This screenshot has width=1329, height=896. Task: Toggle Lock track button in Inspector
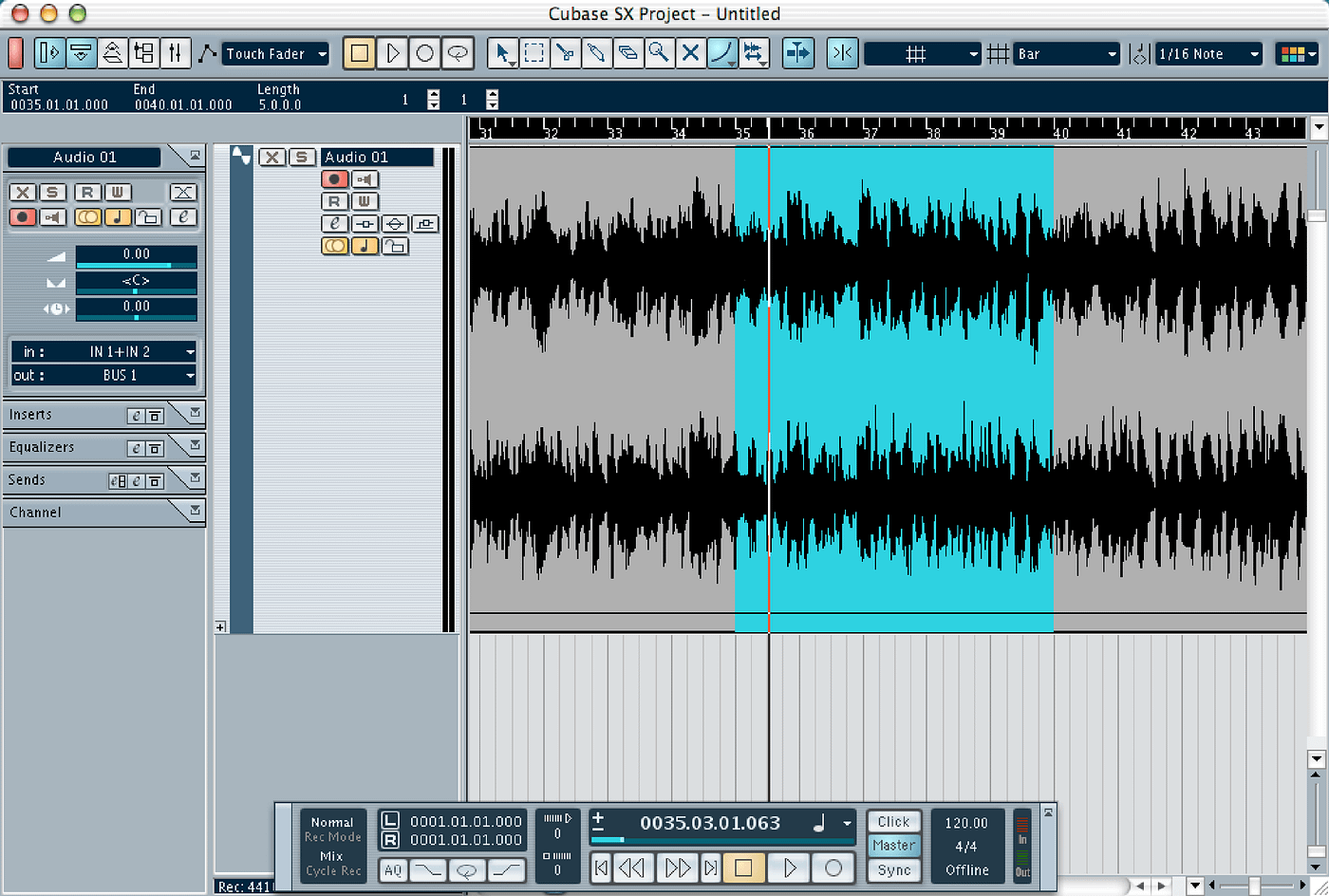pos(147,217)
